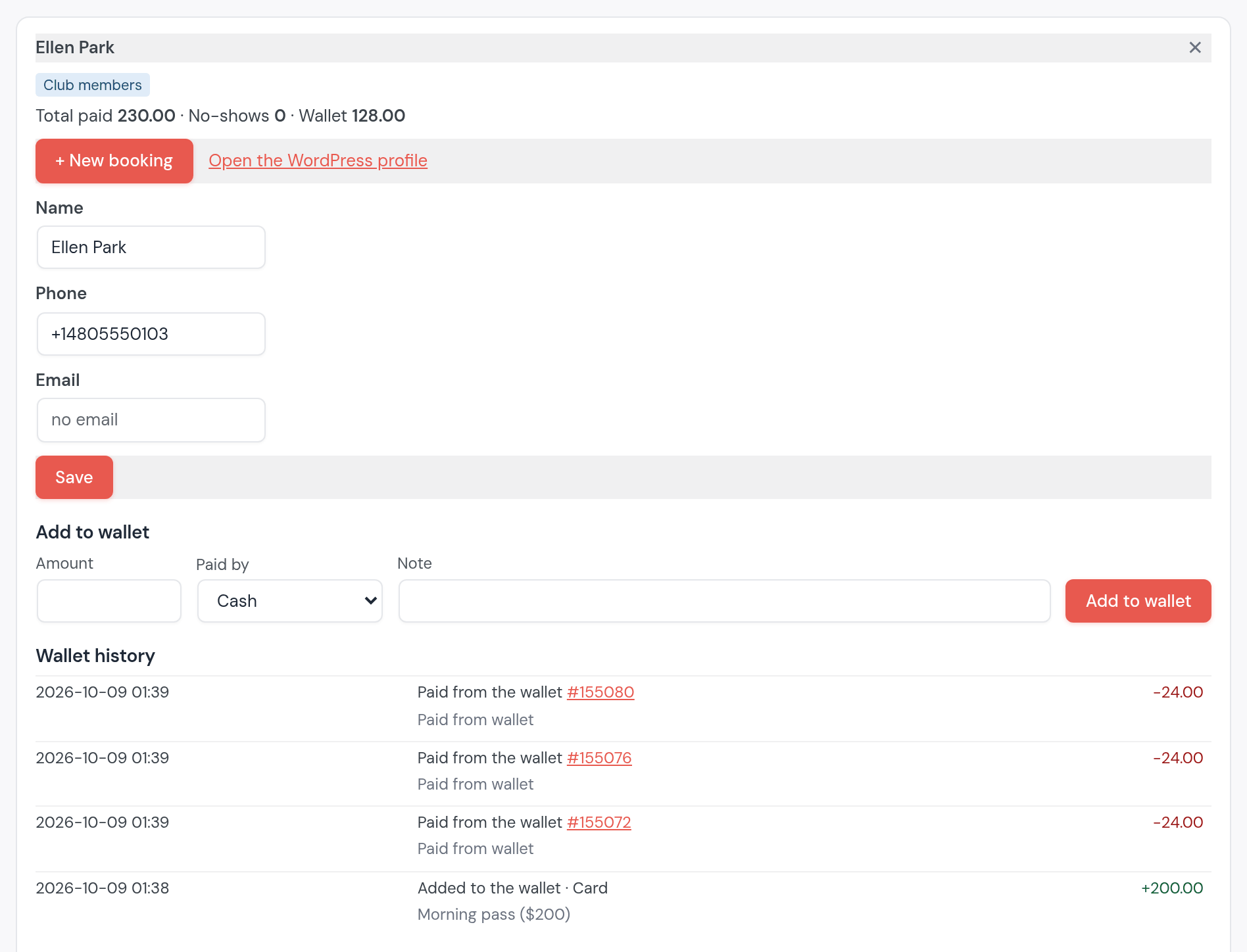The image size is (1247, 952).
Task: Click the -24.00 amount for booking #155080
Action: point(1178,692)
